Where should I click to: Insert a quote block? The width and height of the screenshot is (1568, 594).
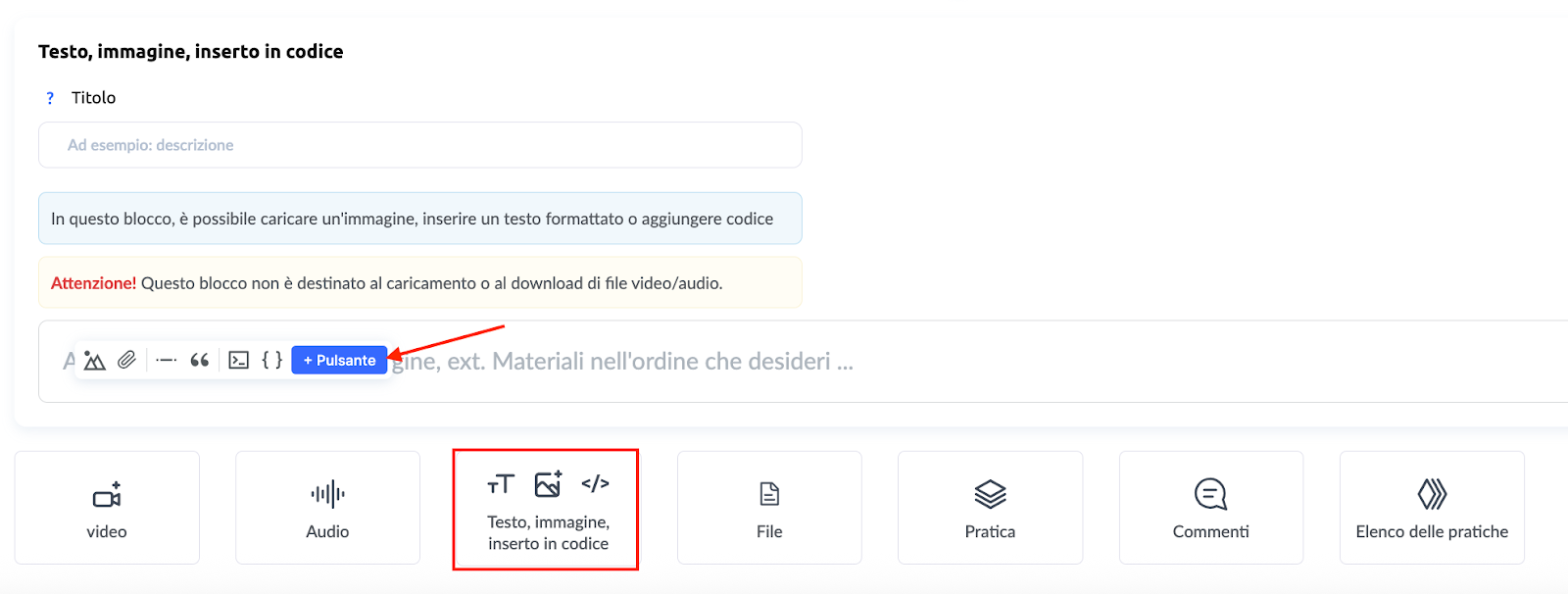(x=200, y=361)
